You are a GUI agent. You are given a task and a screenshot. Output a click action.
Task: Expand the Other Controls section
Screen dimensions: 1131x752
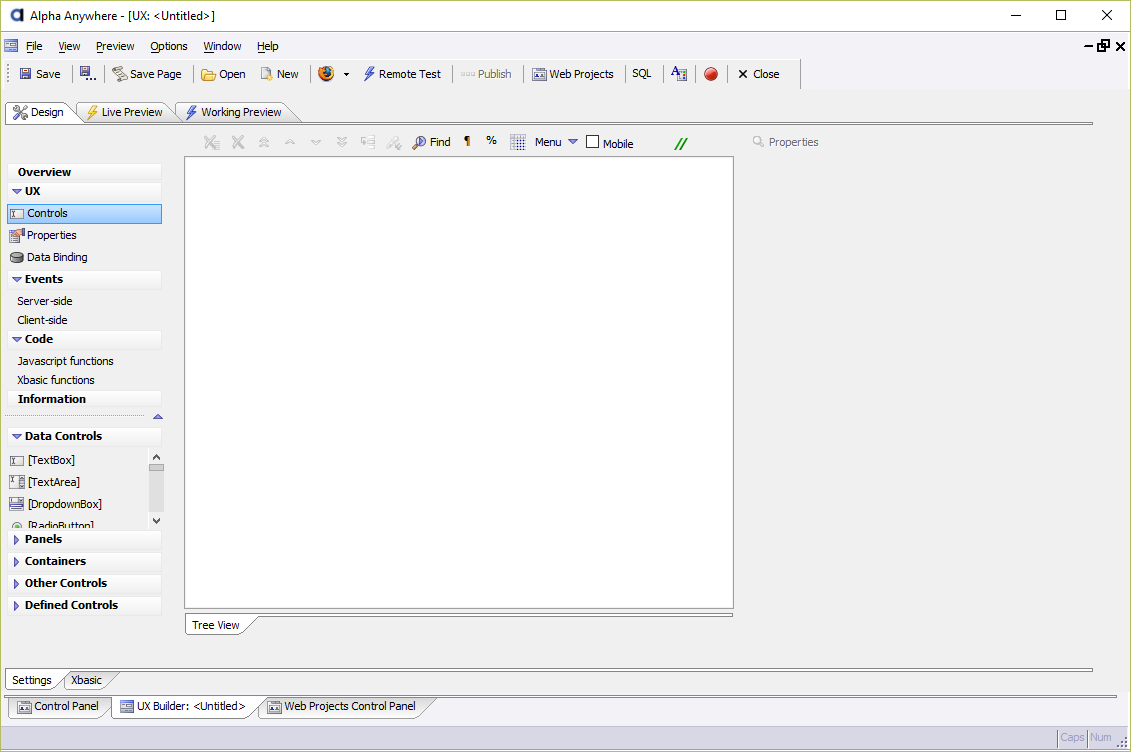[x=16, y=584]
